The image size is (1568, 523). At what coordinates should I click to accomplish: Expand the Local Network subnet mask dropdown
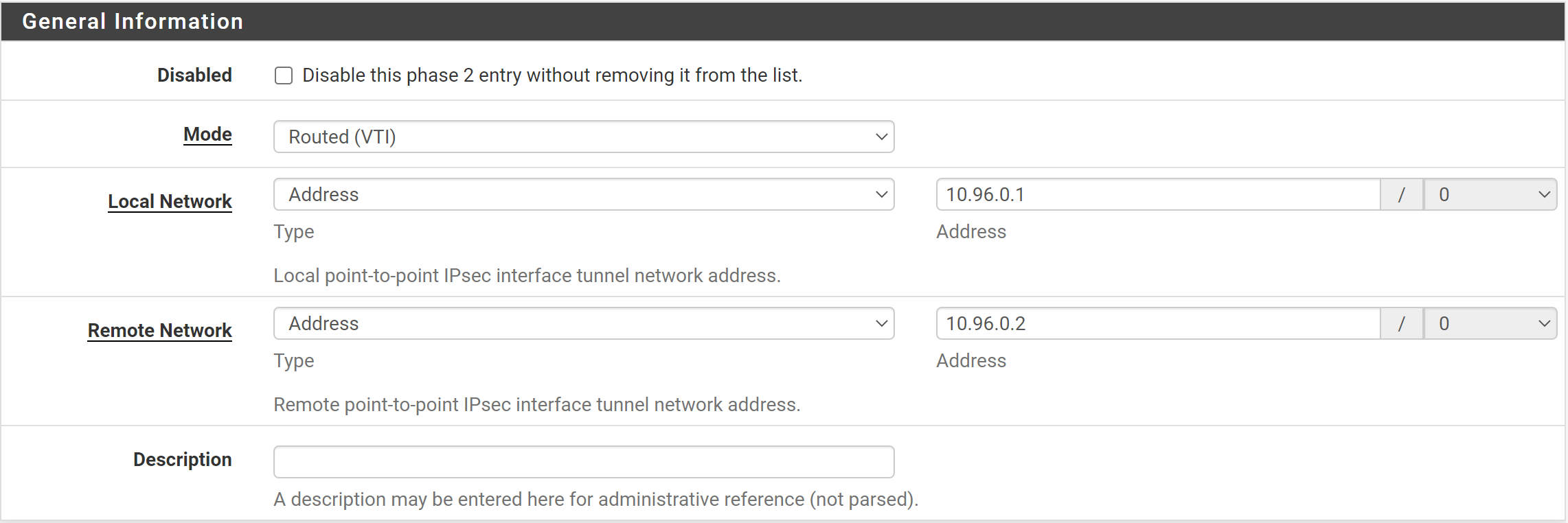[1490, 194]
